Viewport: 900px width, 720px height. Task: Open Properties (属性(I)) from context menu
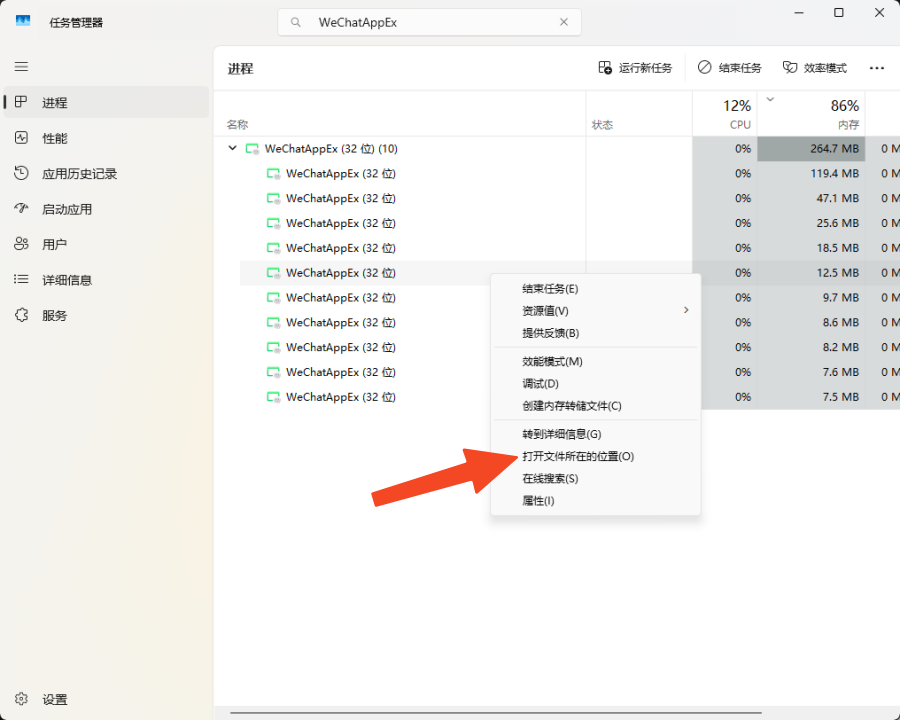coord(596,501)
